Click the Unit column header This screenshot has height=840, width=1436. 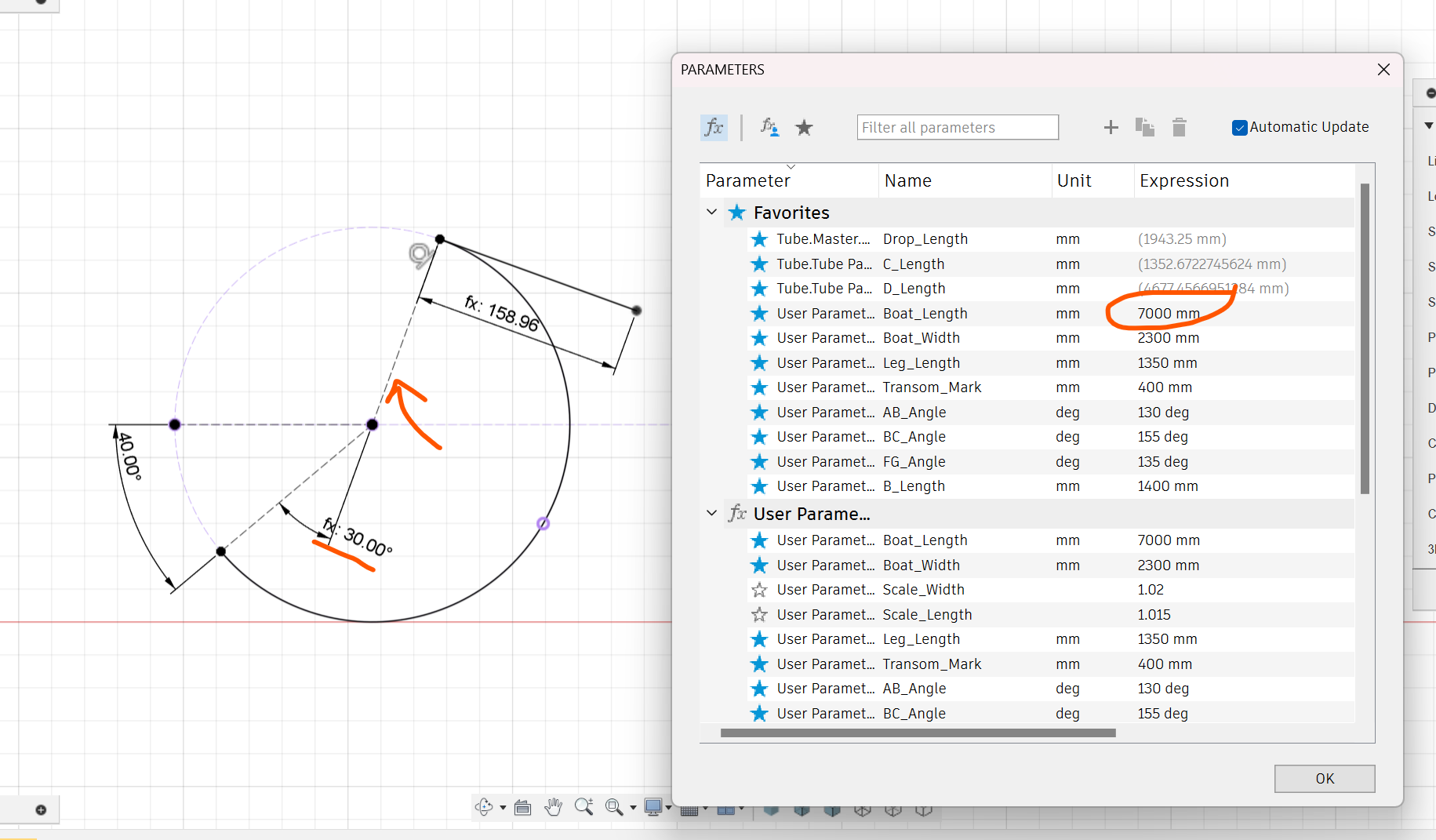coord(1092,180)
